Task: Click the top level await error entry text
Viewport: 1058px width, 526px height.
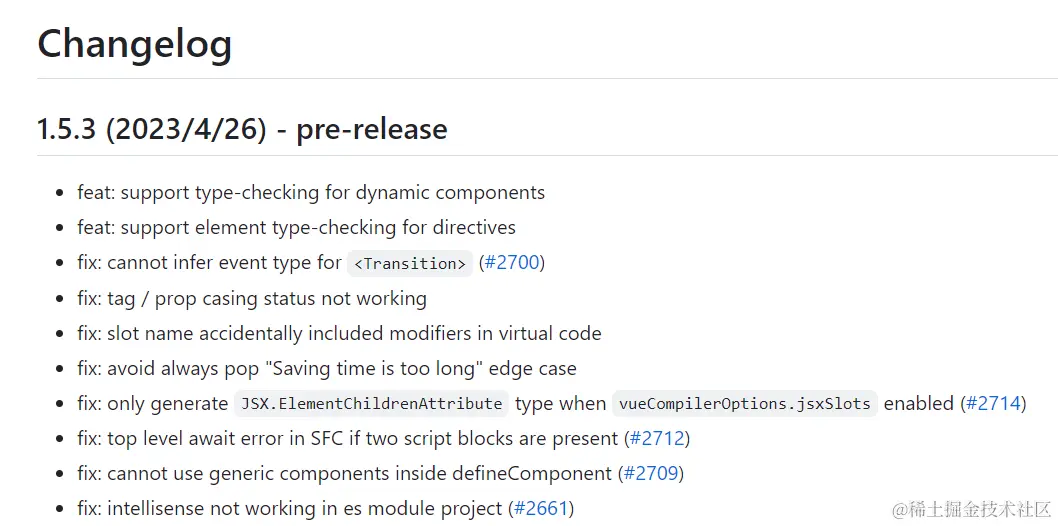Action: (x=348, y=439)
